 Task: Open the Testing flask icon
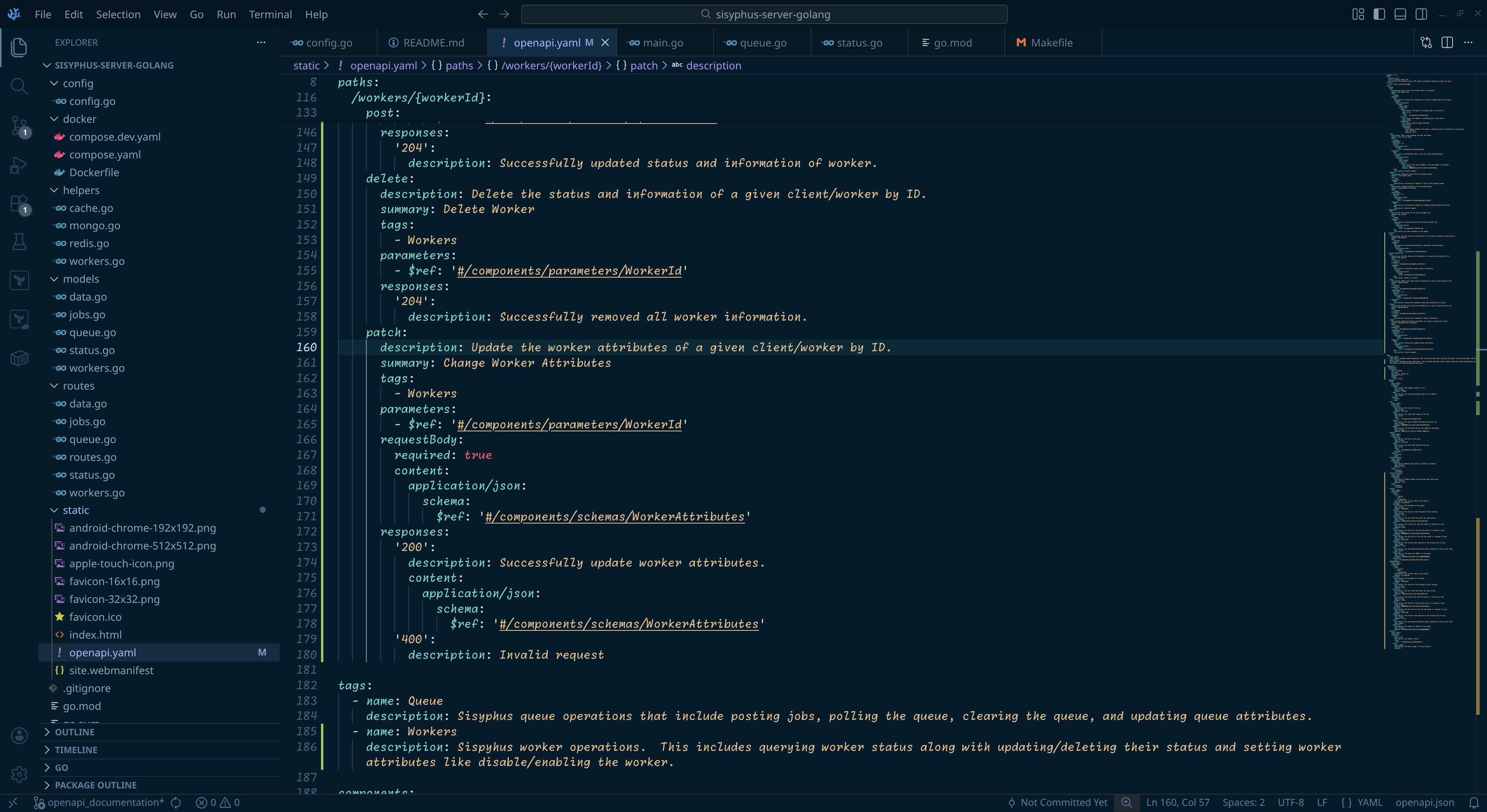pyautogui.click(x=19, y=242)
